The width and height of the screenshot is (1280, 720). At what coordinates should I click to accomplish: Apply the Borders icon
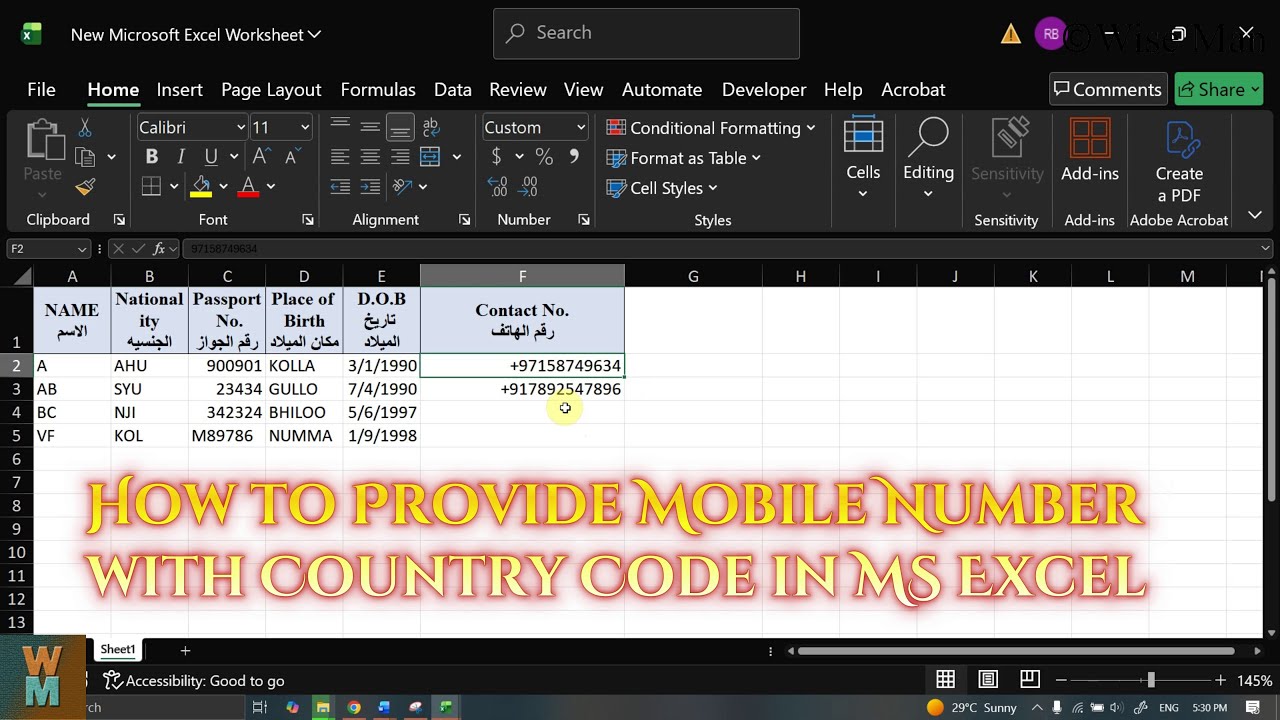(x=152, y=186)
